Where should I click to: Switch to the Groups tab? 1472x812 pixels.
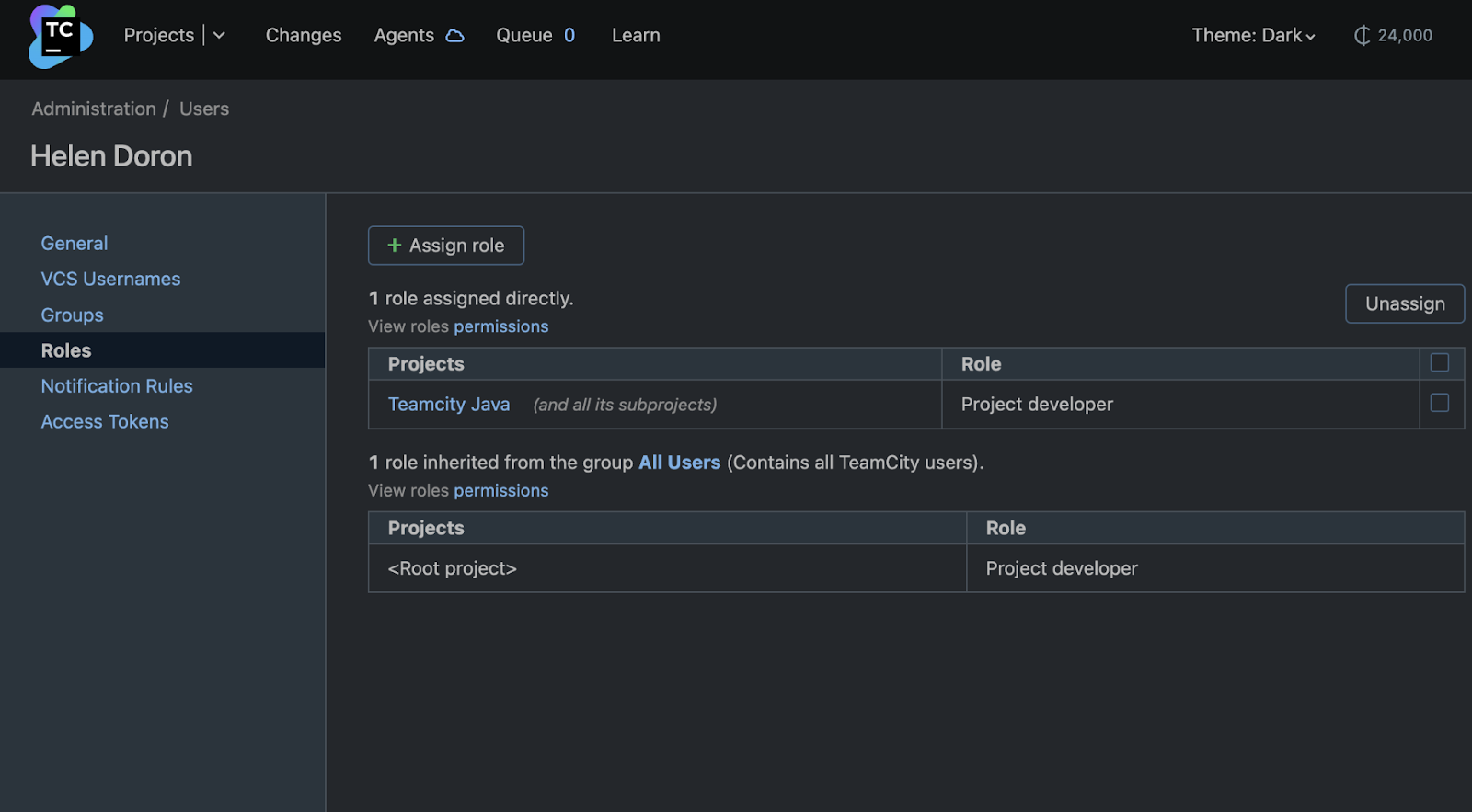click(72, 315)
